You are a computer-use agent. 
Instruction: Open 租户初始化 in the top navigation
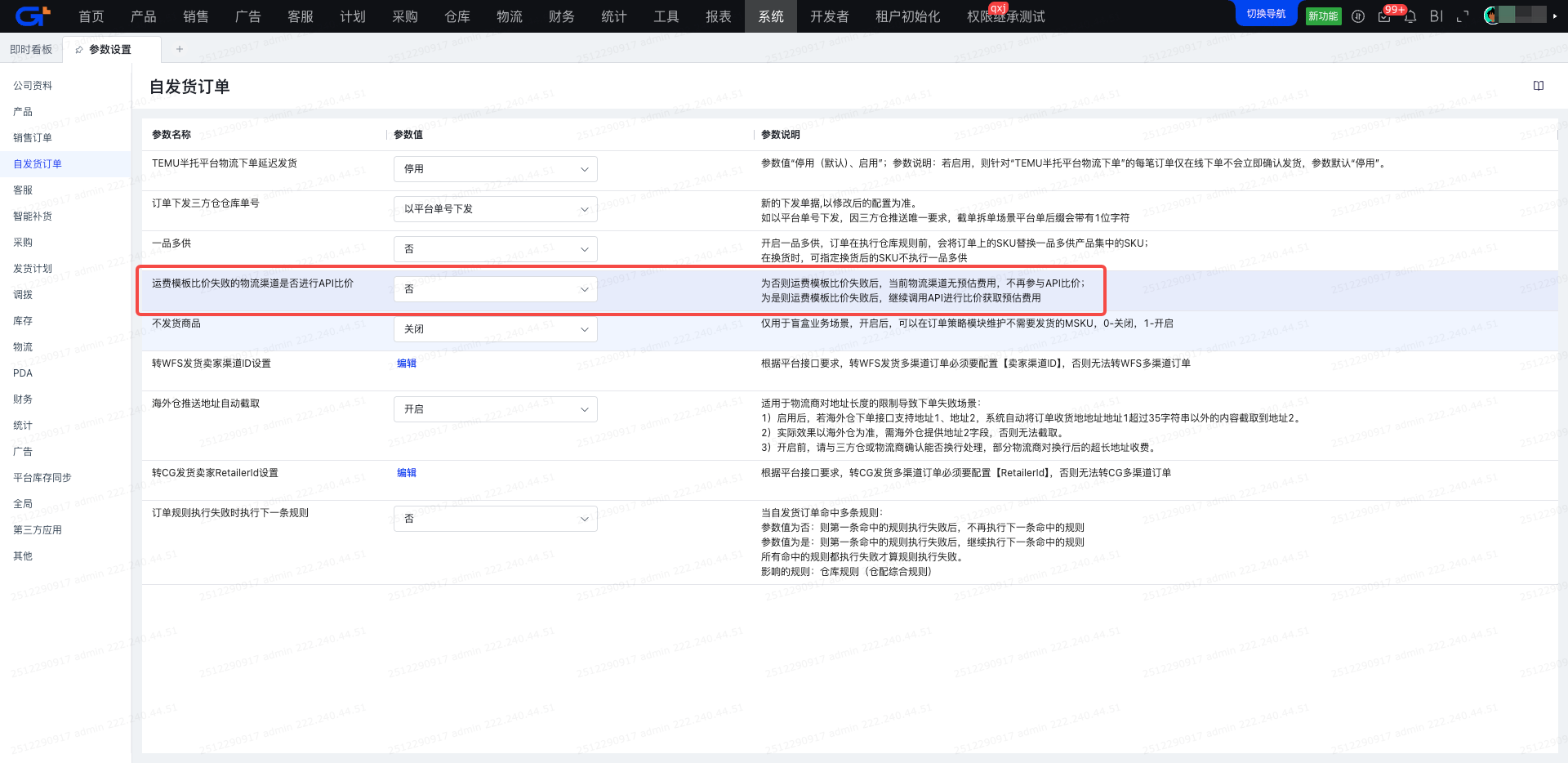click(x=908, y=16)
